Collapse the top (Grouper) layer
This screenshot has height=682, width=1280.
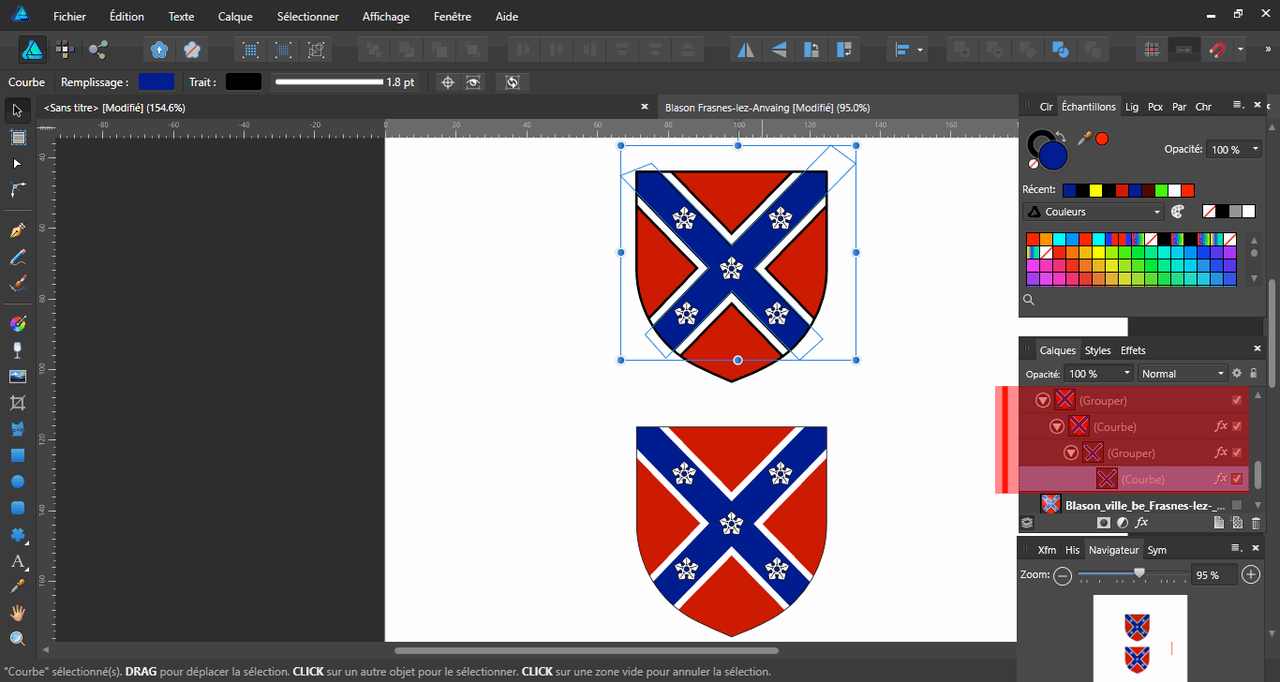1042,400
